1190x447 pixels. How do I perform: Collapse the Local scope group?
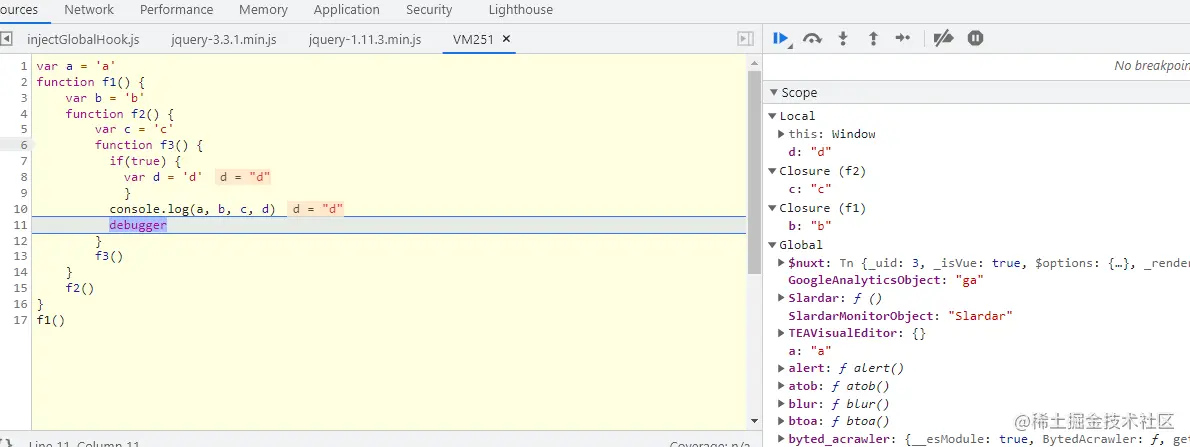point(772,116)
